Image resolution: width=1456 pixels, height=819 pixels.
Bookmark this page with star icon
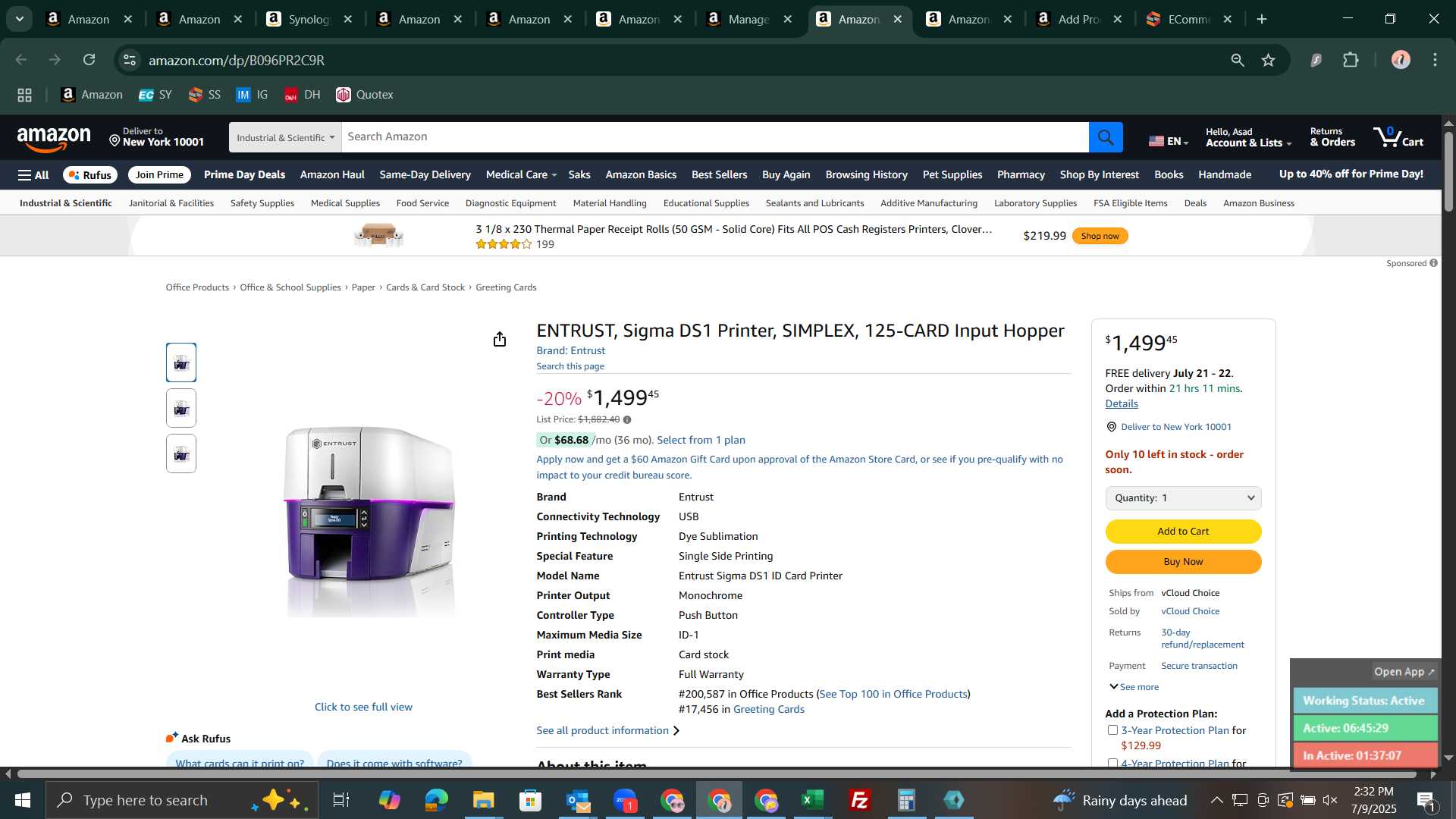pos(1269,60)
